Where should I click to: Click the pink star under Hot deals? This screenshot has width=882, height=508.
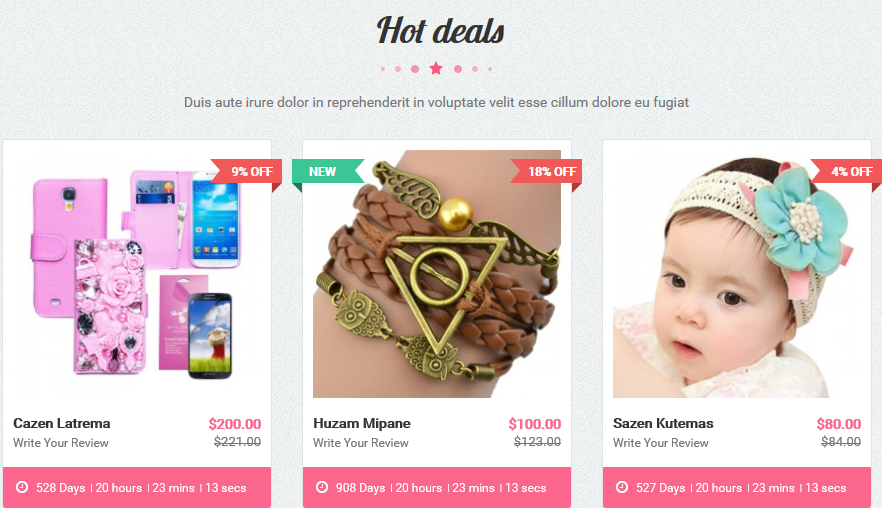436,69
